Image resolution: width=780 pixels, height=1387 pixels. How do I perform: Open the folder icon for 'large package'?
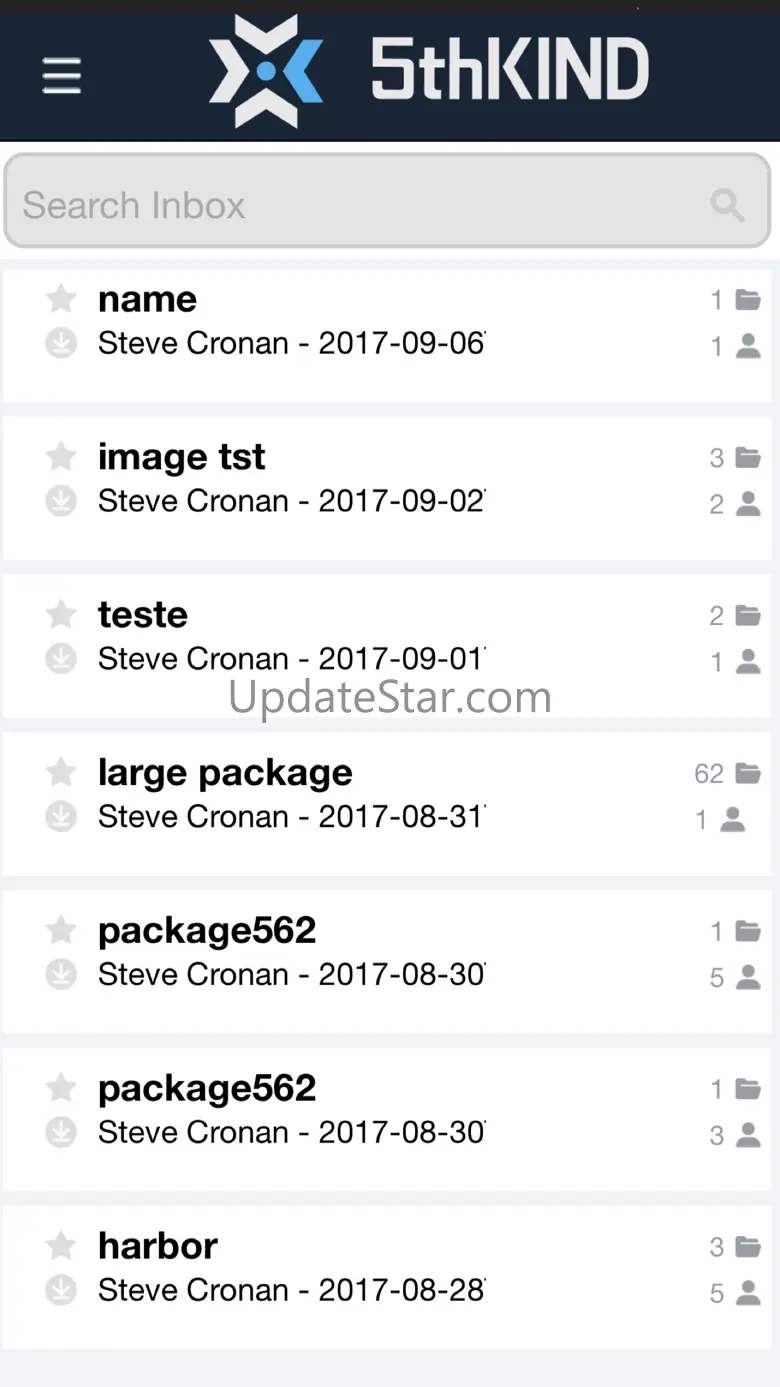pyautogui.click(x=747, y=773)
